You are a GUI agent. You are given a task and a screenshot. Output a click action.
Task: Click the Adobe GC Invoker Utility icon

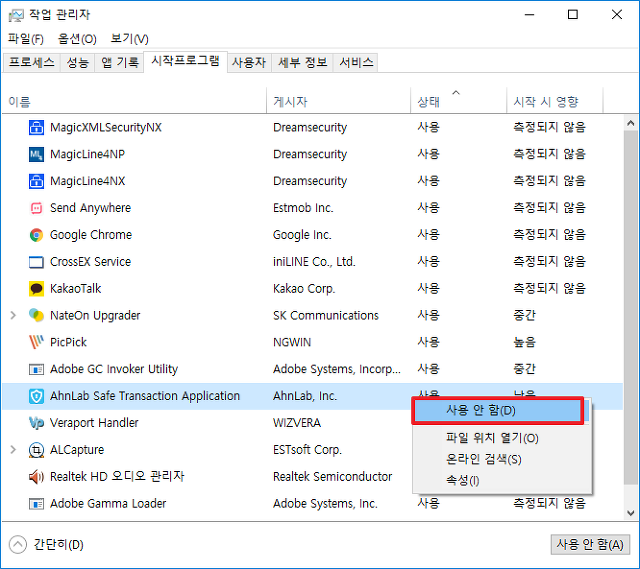point(36,369)
